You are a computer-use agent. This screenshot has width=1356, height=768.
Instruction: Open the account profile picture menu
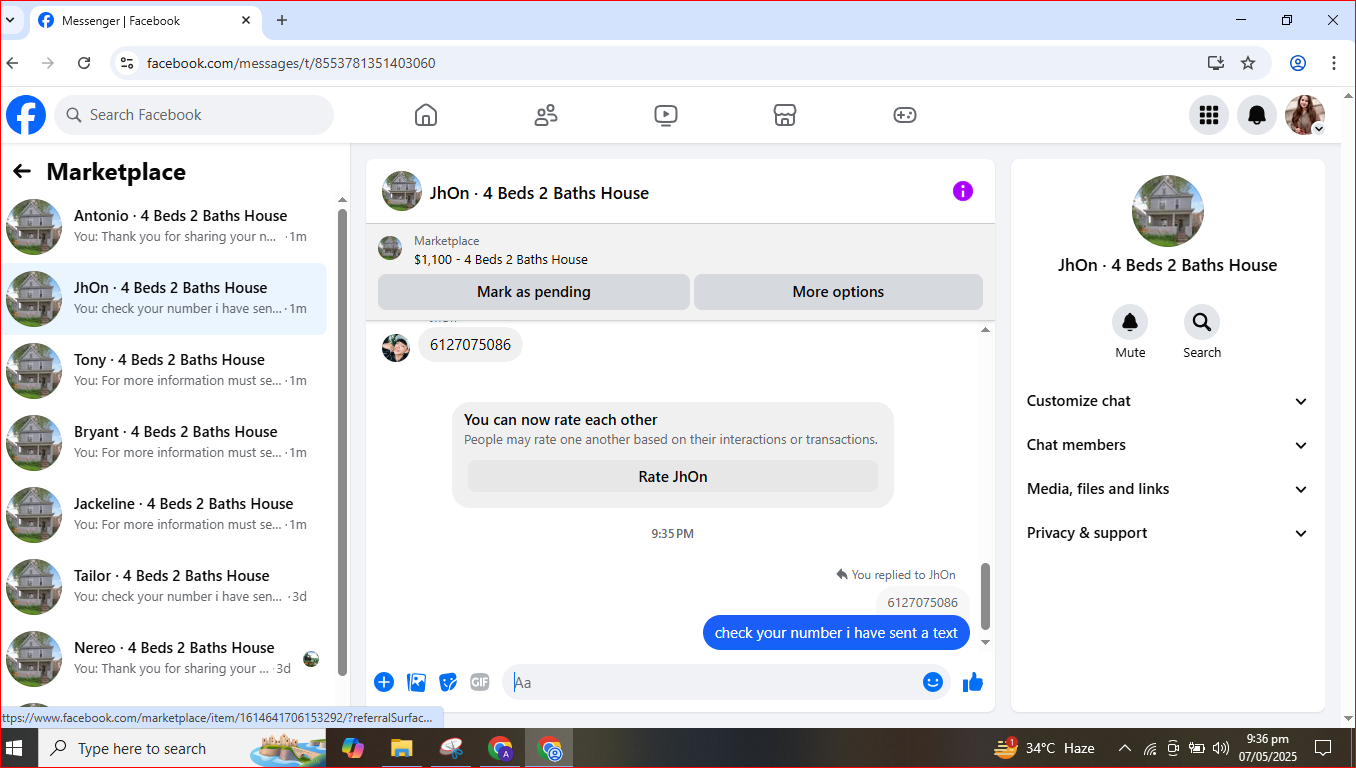coord(1305,115)
